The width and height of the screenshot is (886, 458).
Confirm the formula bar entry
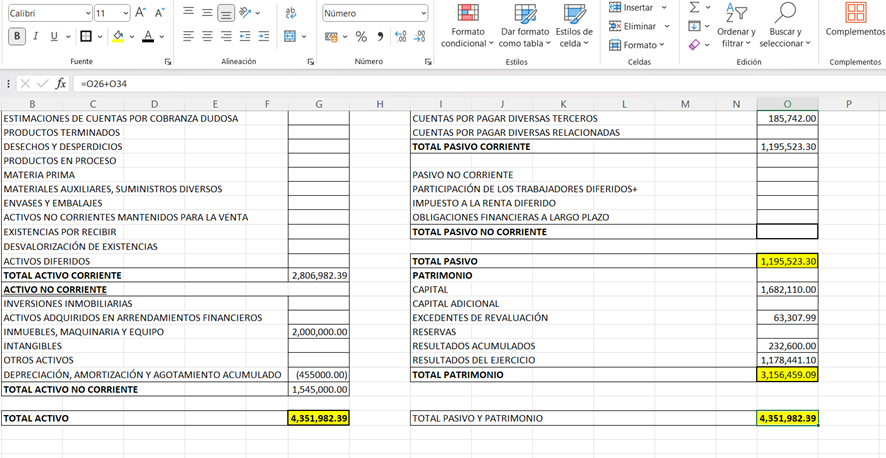coord(43,84)
